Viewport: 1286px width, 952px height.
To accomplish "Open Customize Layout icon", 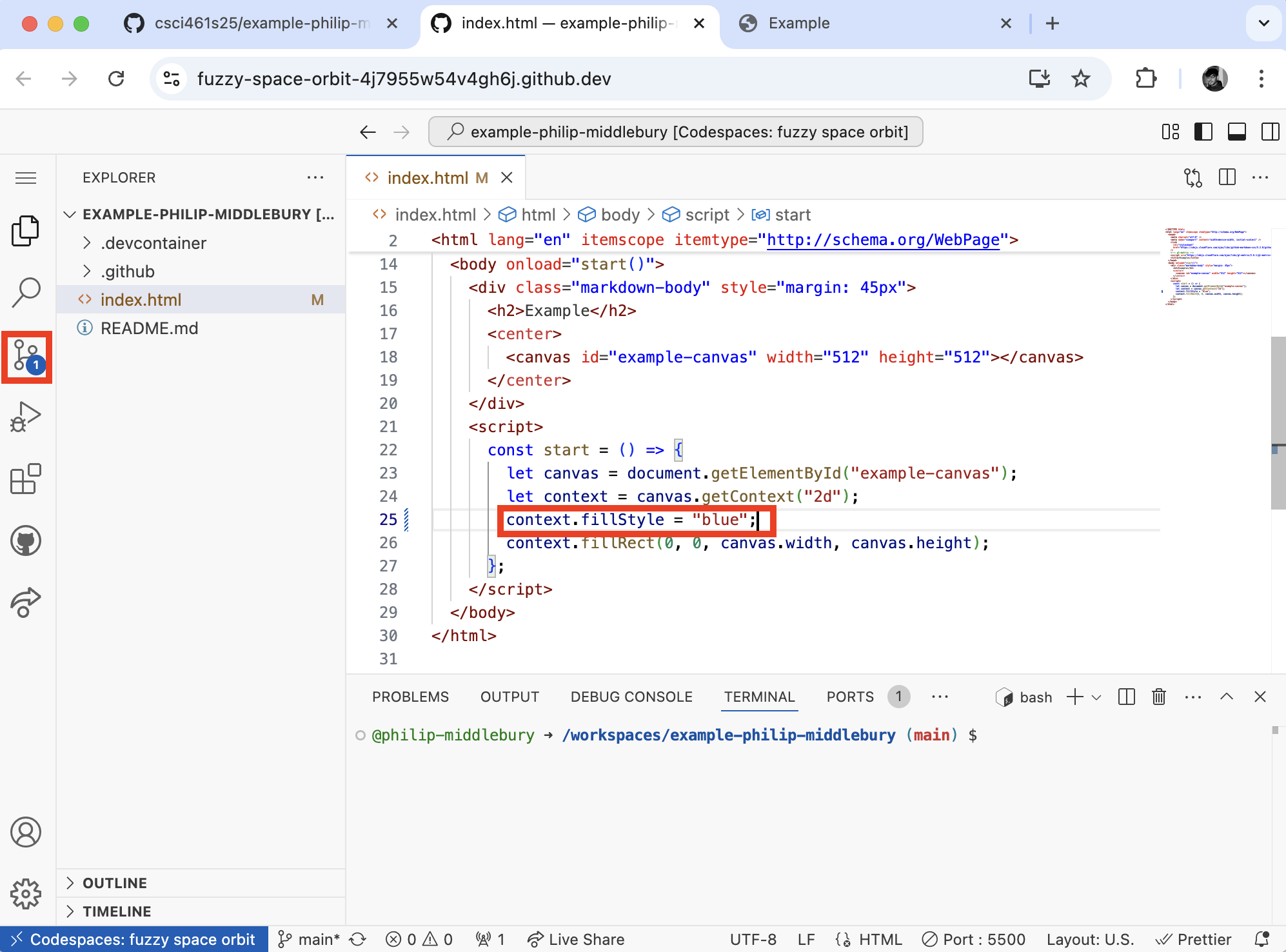I will coord(1171,132).
